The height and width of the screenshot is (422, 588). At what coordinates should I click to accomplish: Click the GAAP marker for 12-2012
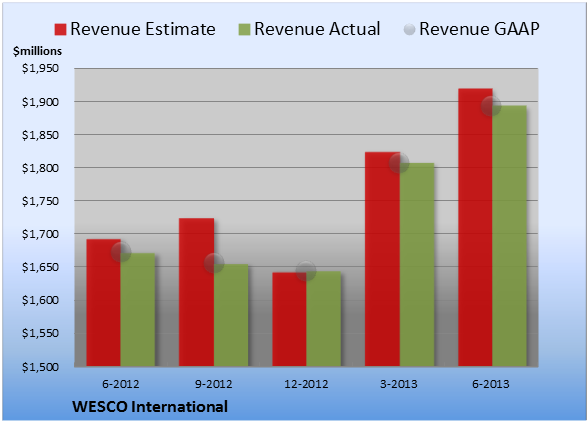pyautogui.click(x=306, y=271)
